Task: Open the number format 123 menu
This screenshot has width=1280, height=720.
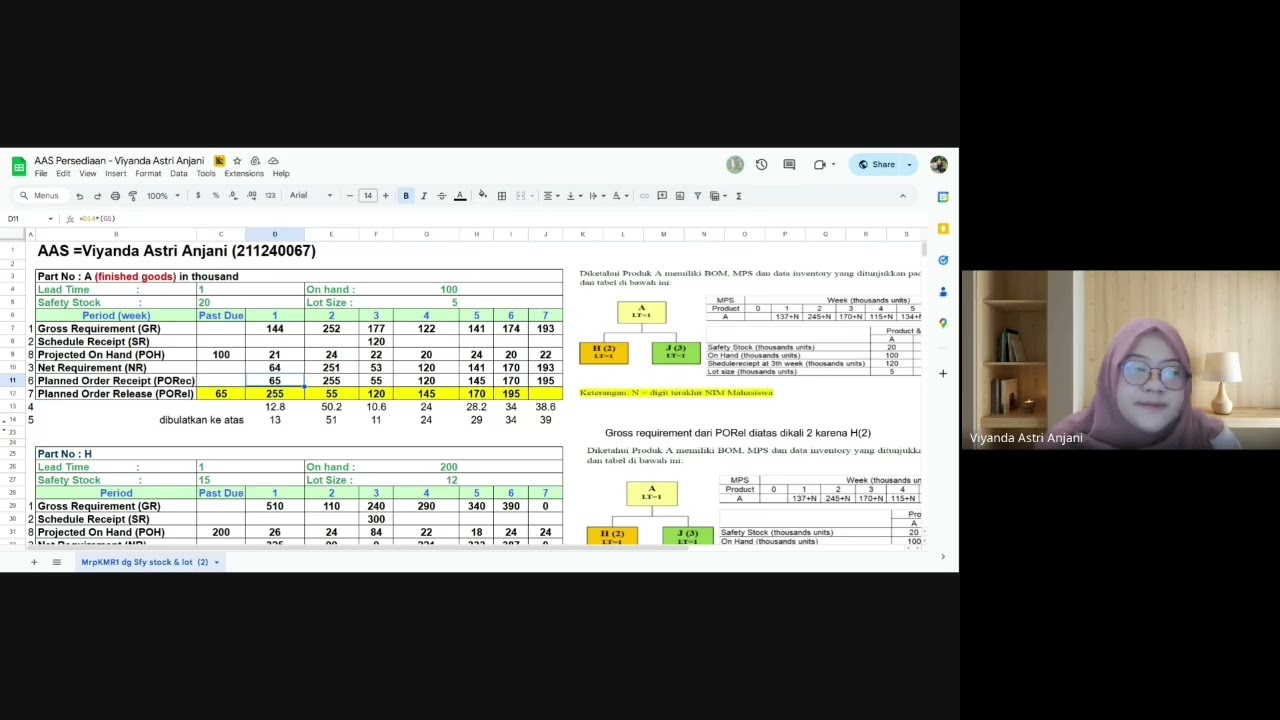Action: (x=270, y=196)
